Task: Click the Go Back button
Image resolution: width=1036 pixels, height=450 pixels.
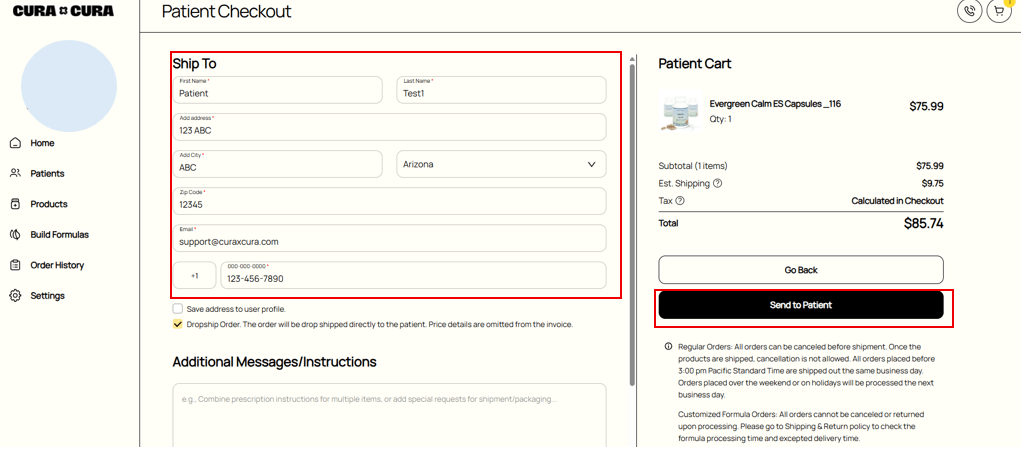Action: coord(800,270)
